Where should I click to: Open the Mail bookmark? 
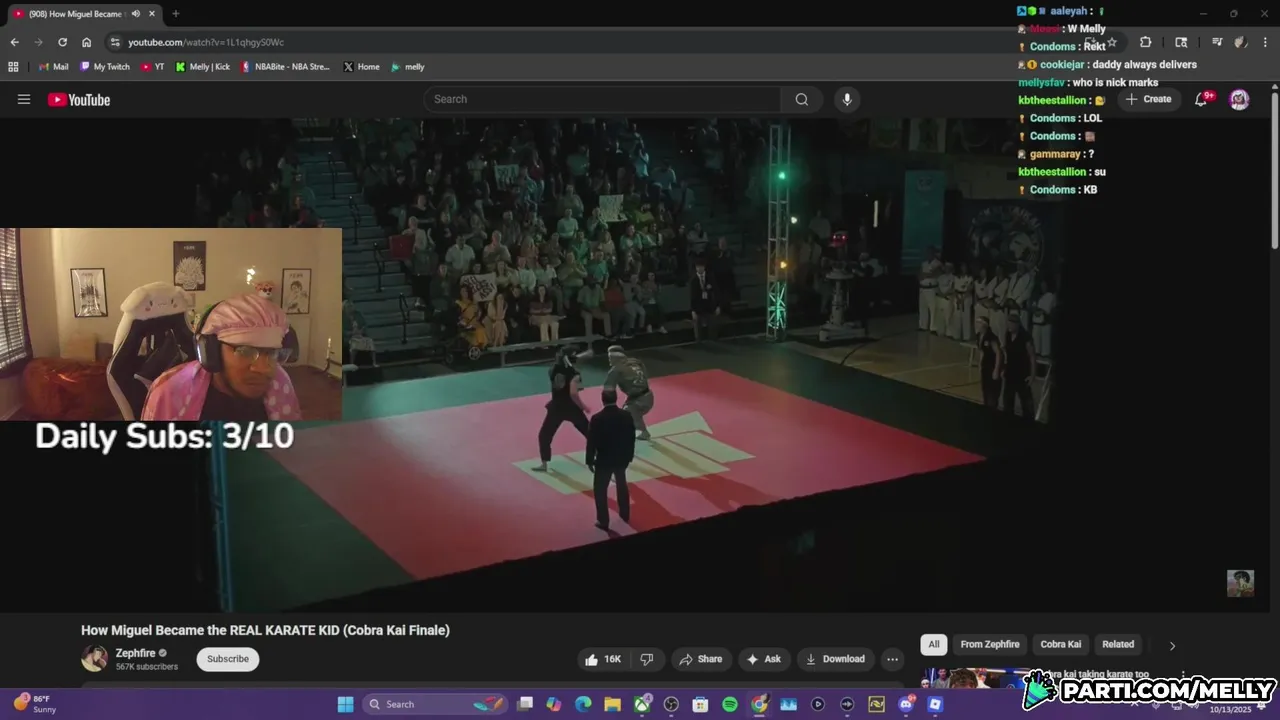[x=53, y=67]
